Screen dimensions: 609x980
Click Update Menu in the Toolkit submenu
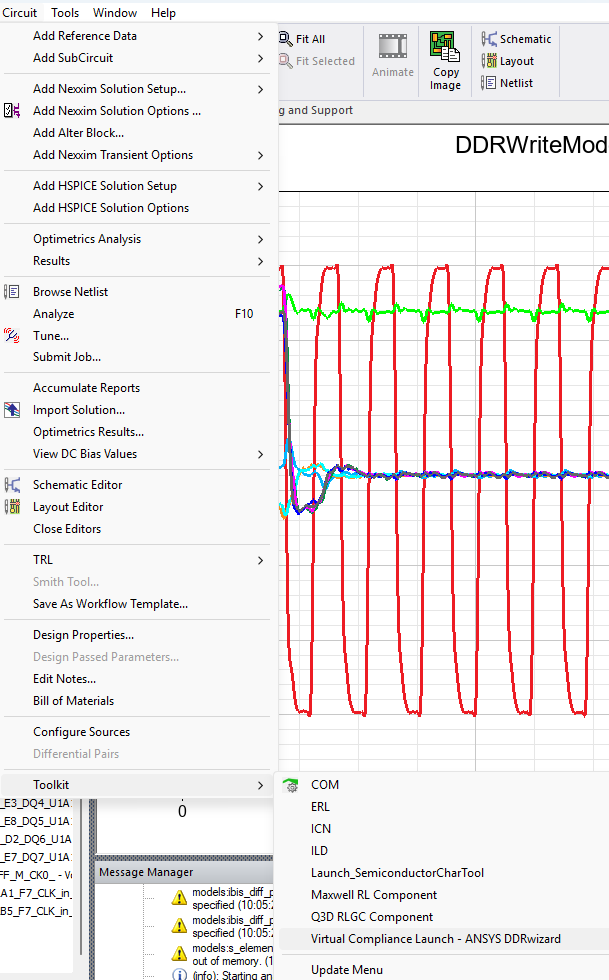click(x=344, y=970)
